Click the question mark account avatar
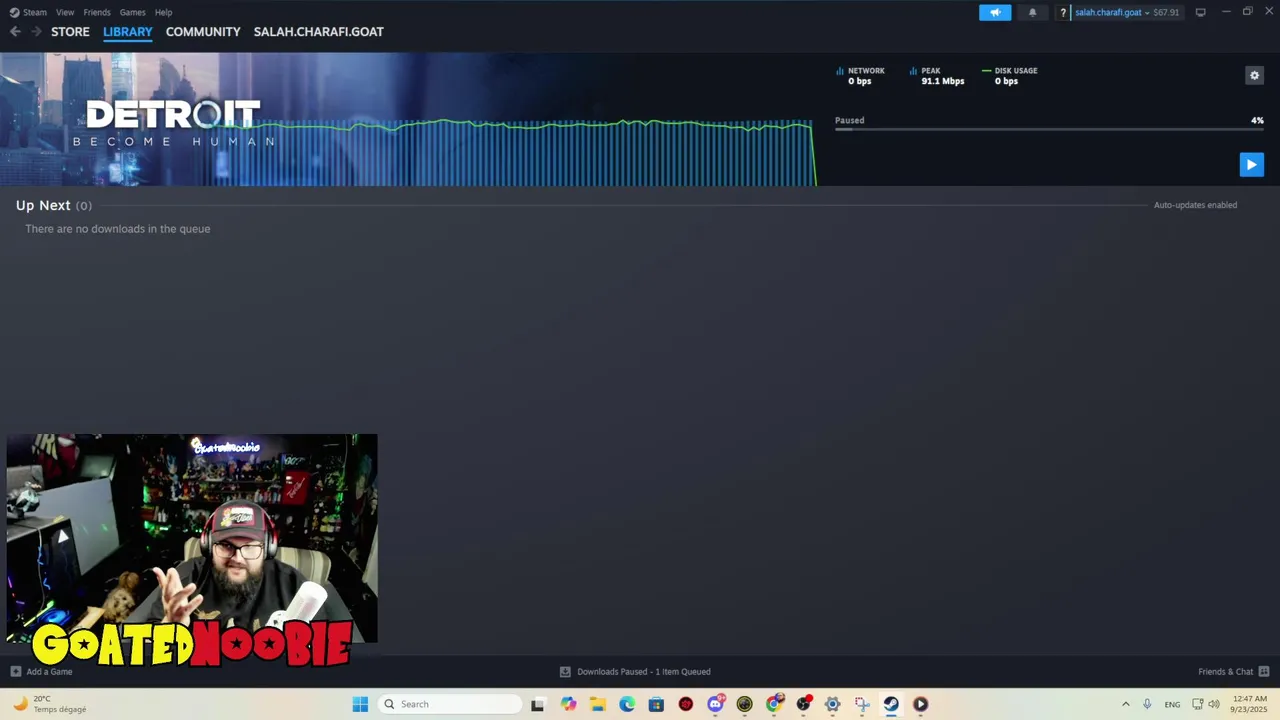The width and height of the screenshot is (1280, 720). point(1063,13)
